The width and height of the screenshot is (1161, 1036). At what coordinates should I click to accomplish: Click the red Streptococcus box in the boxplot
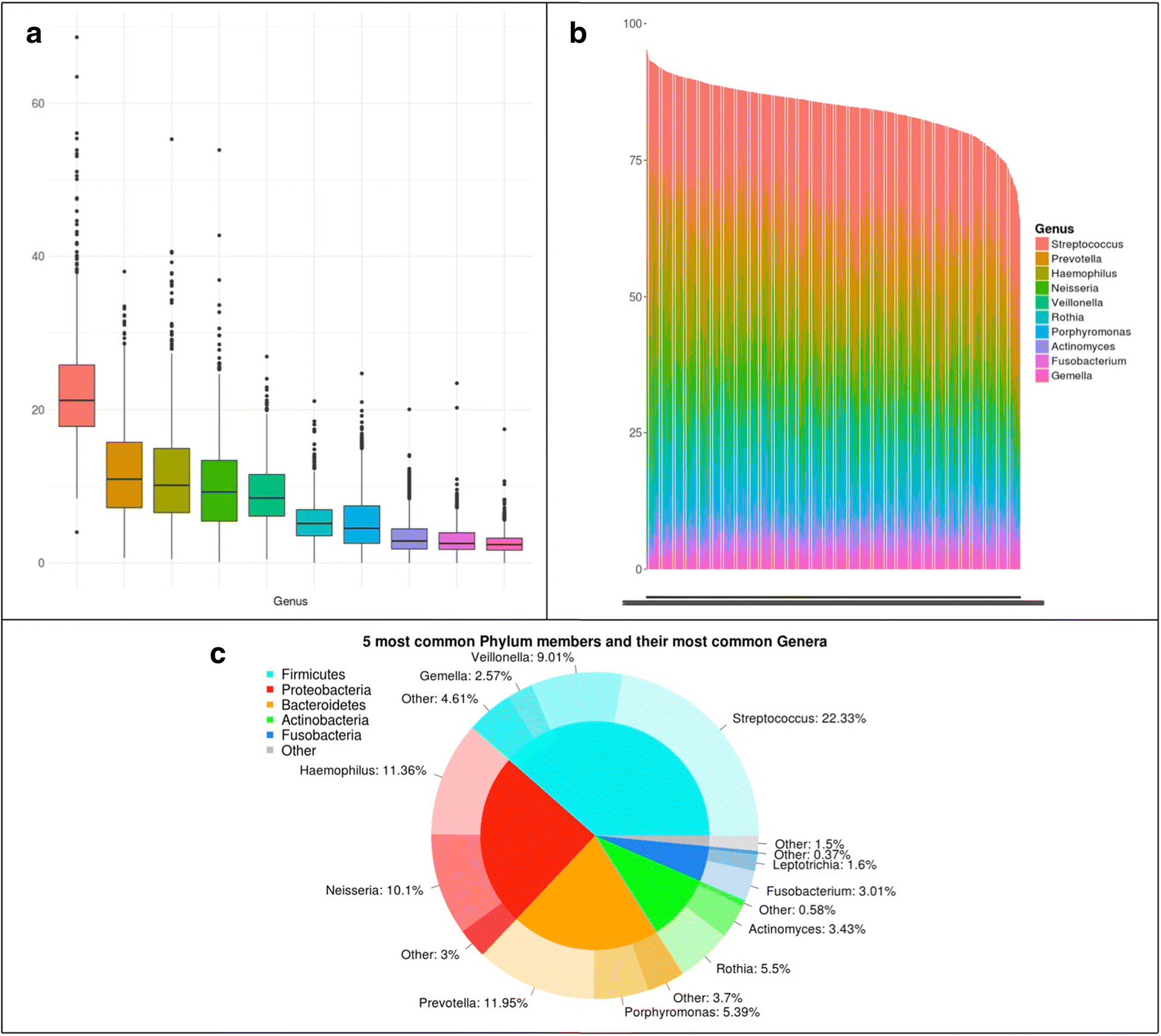click(76, 395)
